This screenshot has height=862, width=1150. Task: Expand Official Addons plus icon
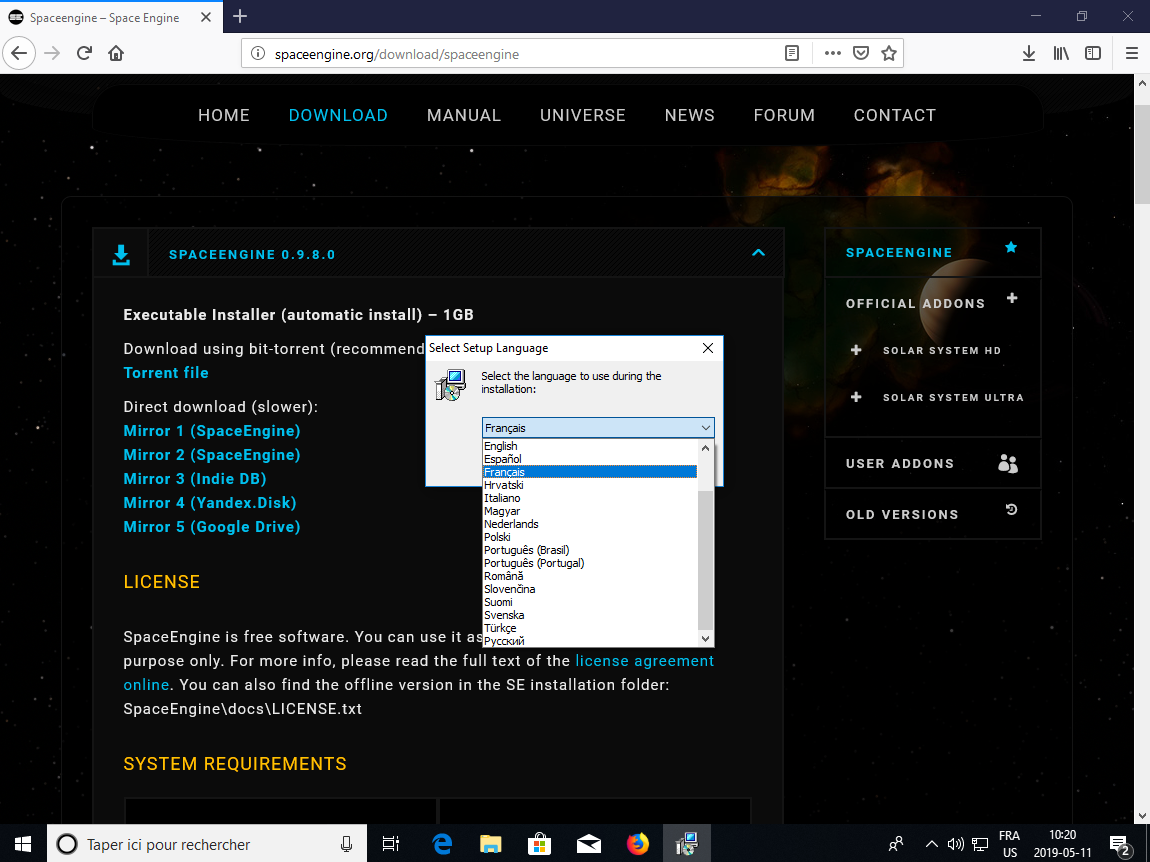tap(1012, 299)
